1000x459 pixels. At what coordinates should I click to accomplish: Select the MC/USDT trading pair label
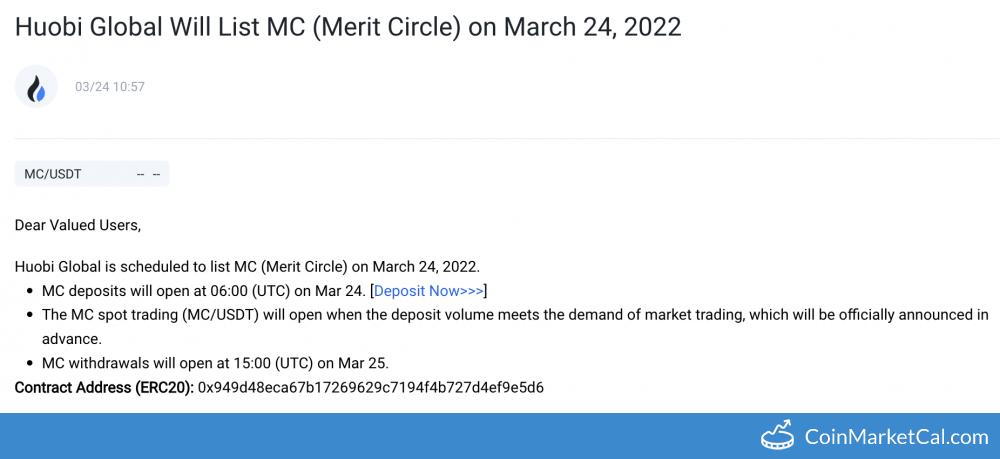click(53, 174)
